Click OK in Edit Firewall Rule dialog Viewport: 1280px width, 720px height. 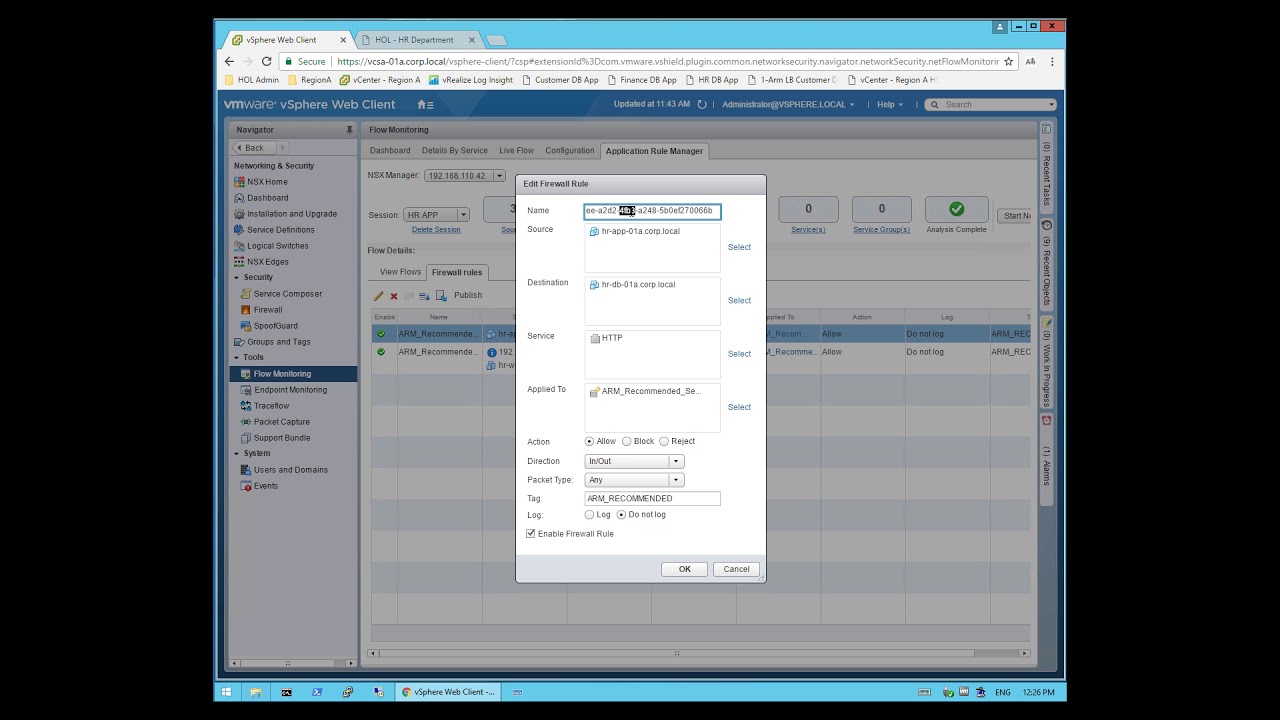coord(684,569)
